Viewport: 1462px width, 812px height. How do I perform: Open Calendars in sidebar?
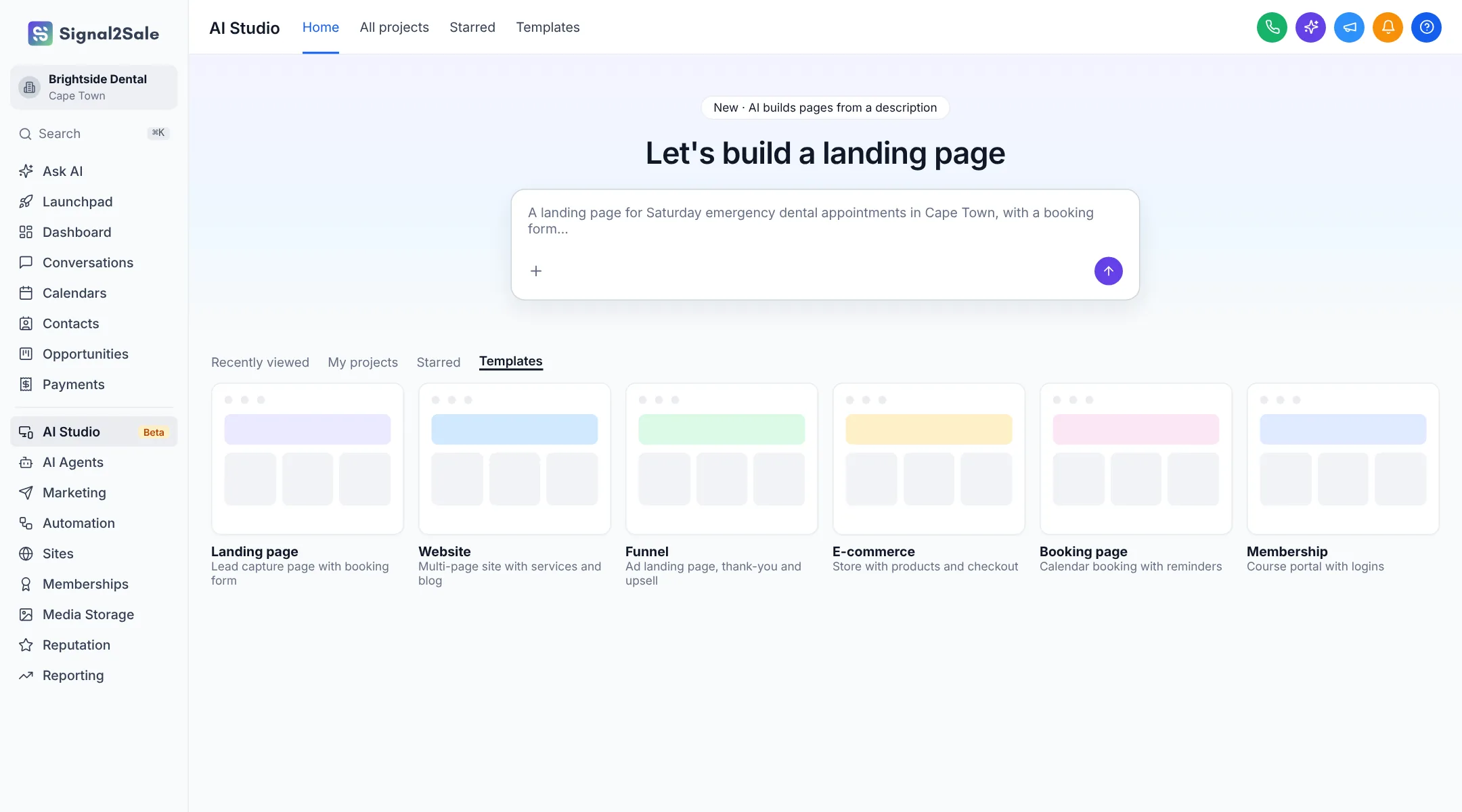pos(94,293)
